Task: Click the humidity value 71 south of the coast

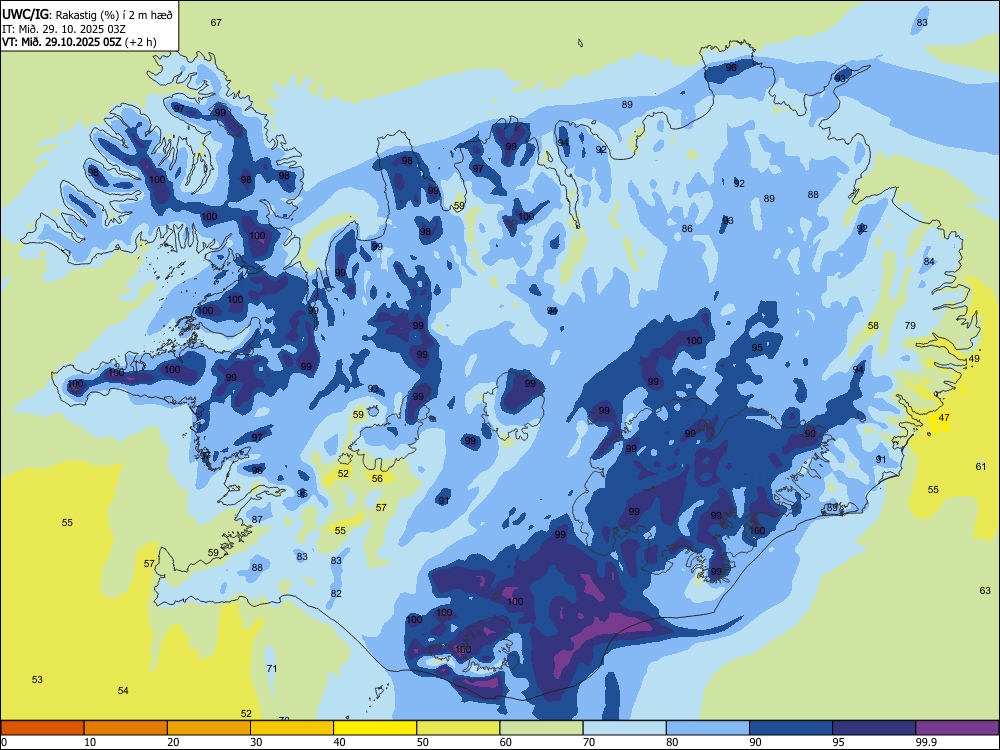Action: coord(272,668)
